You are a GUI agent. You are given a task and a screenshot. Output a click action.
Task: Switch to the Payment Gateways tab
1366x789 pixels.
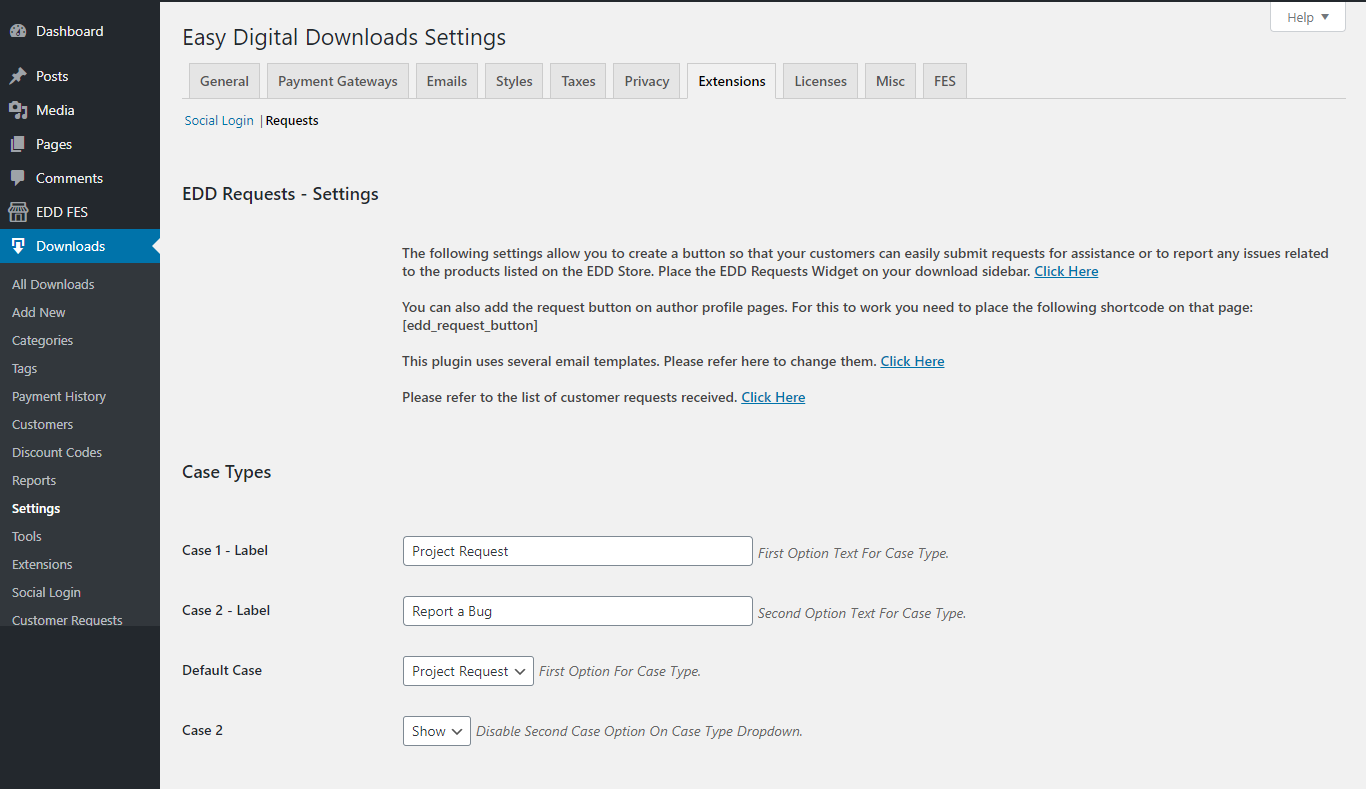tap(337, 81)
